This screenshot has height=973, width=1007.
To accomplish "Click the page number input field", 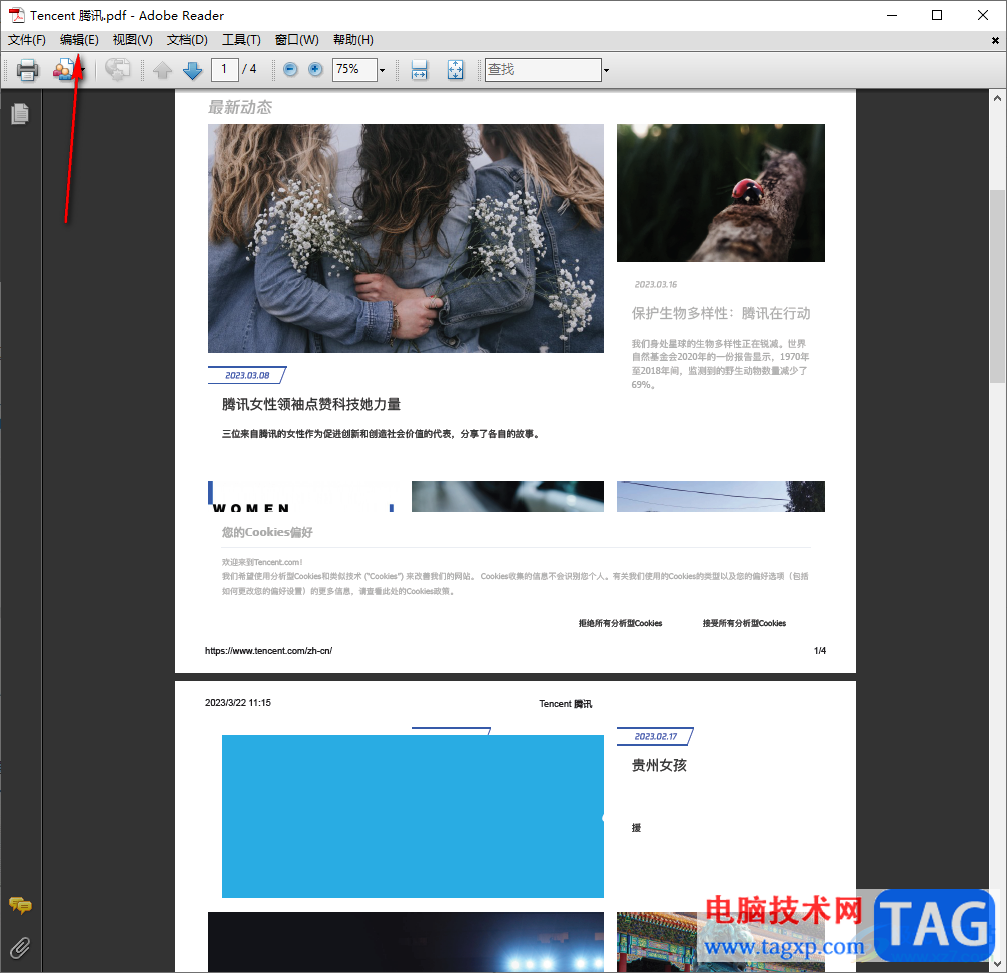I will (x=224, y=69).
